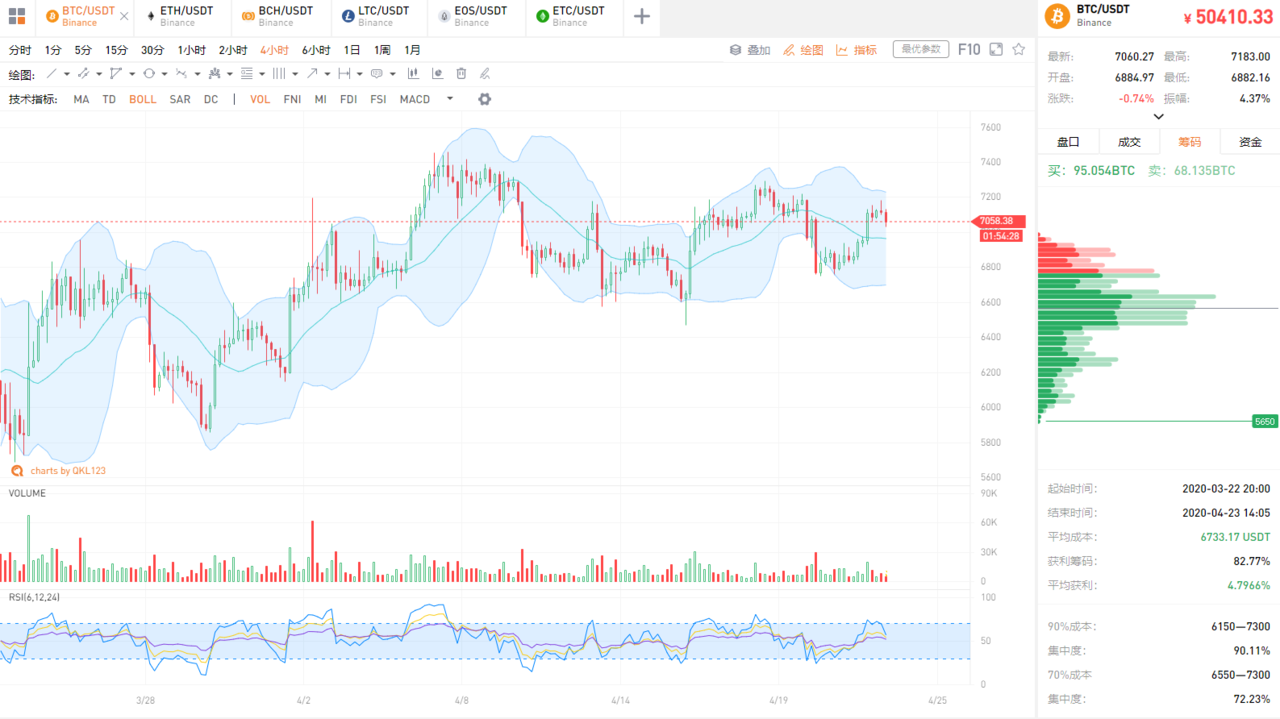Select the vertical cycle lines tool

(279, 73)
